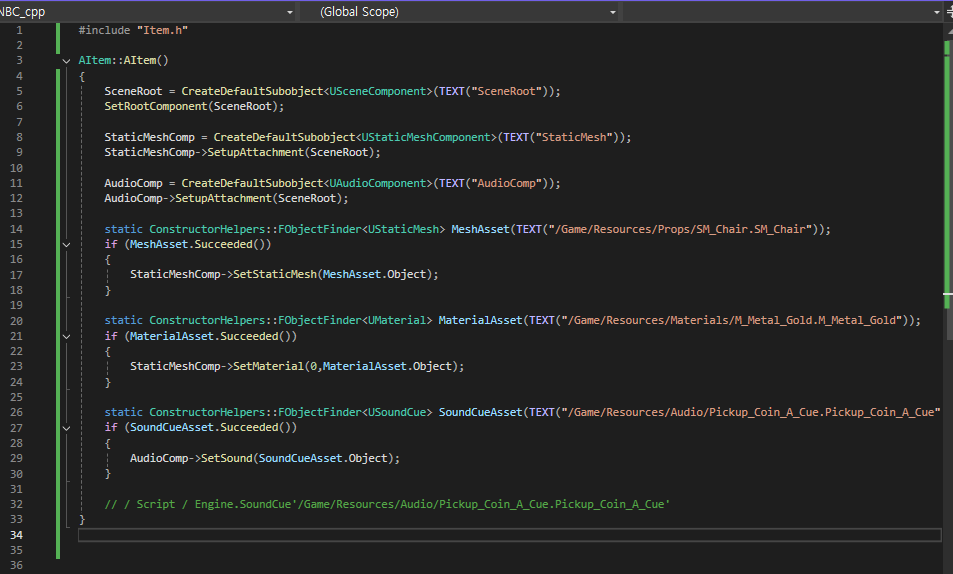Click UStaticMesh type on line 14
This screenshot has width=953, height=574.
tap(404, 229)
